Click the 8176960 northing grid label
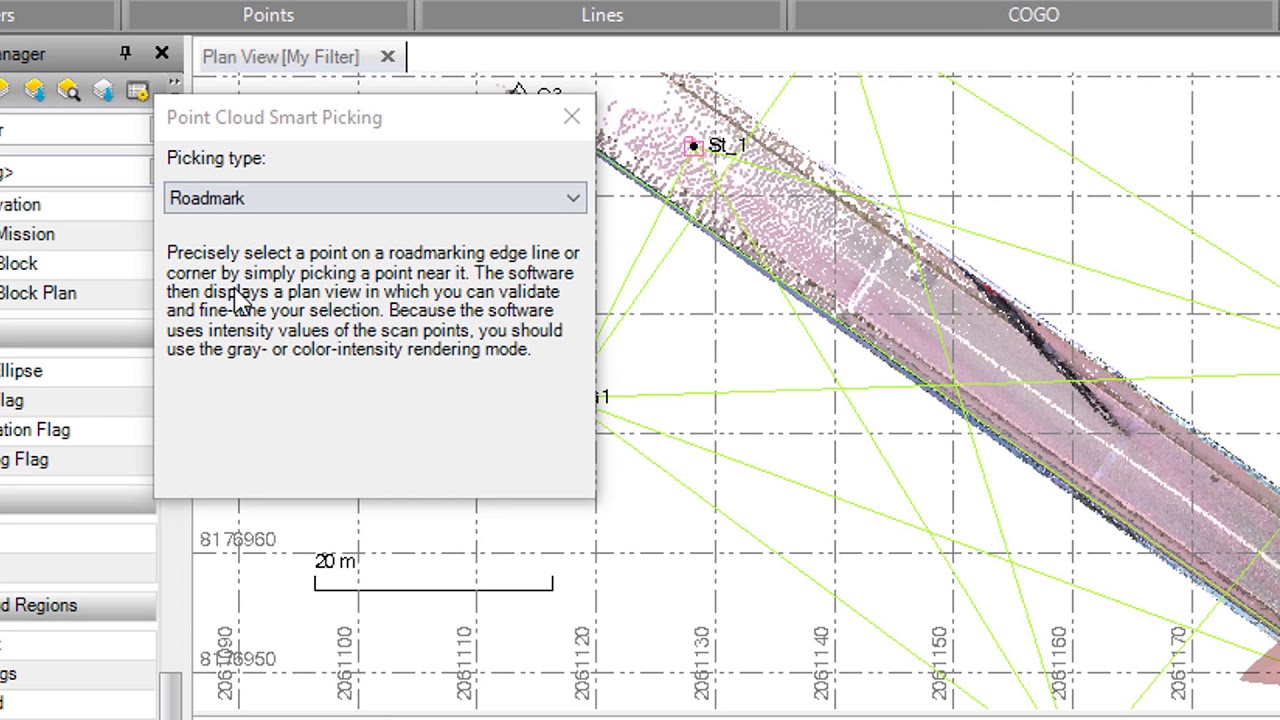1280x720 pixels. 237,540
